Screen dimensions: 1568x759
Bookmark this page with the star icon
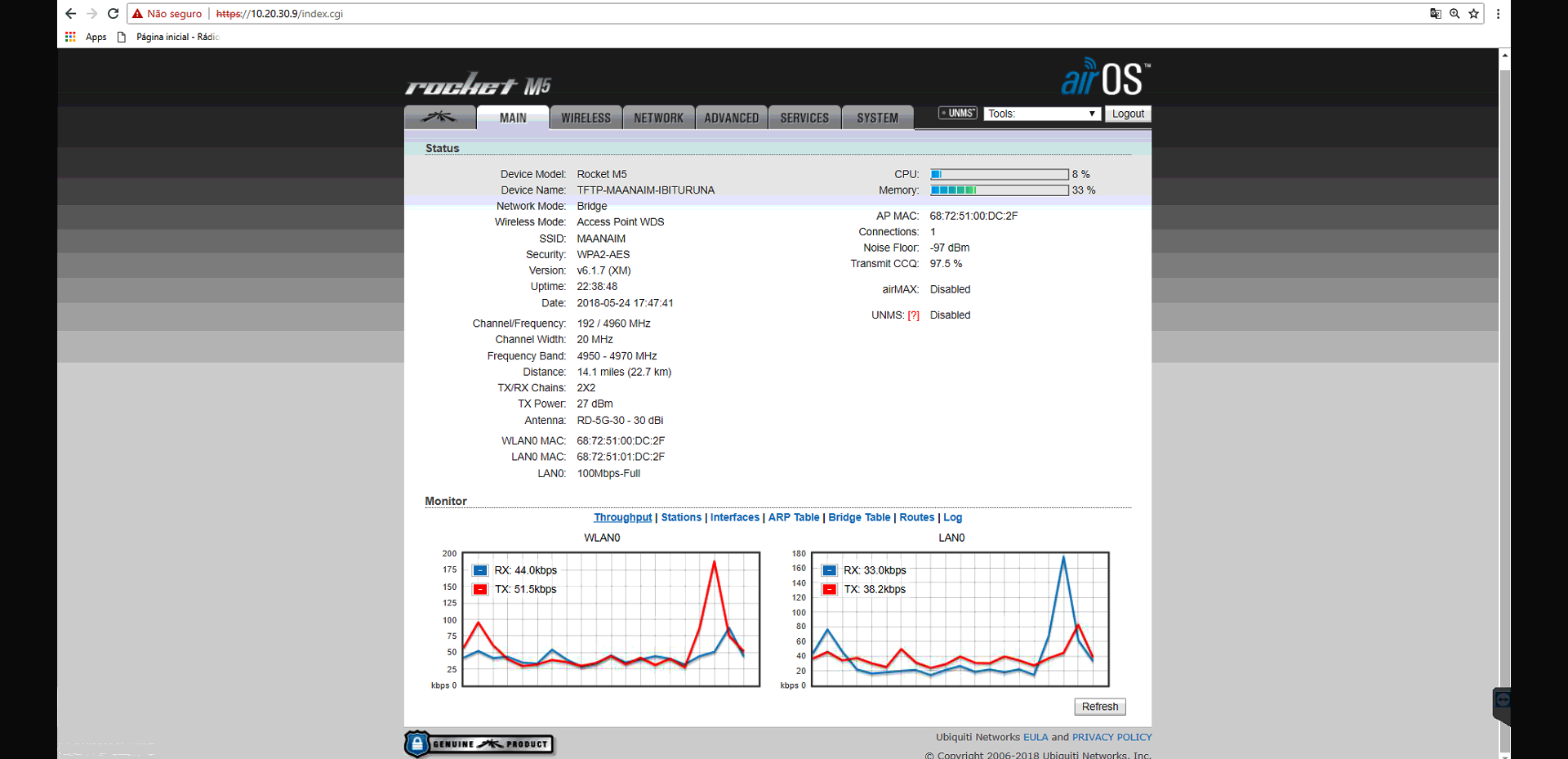[1474, 14]
